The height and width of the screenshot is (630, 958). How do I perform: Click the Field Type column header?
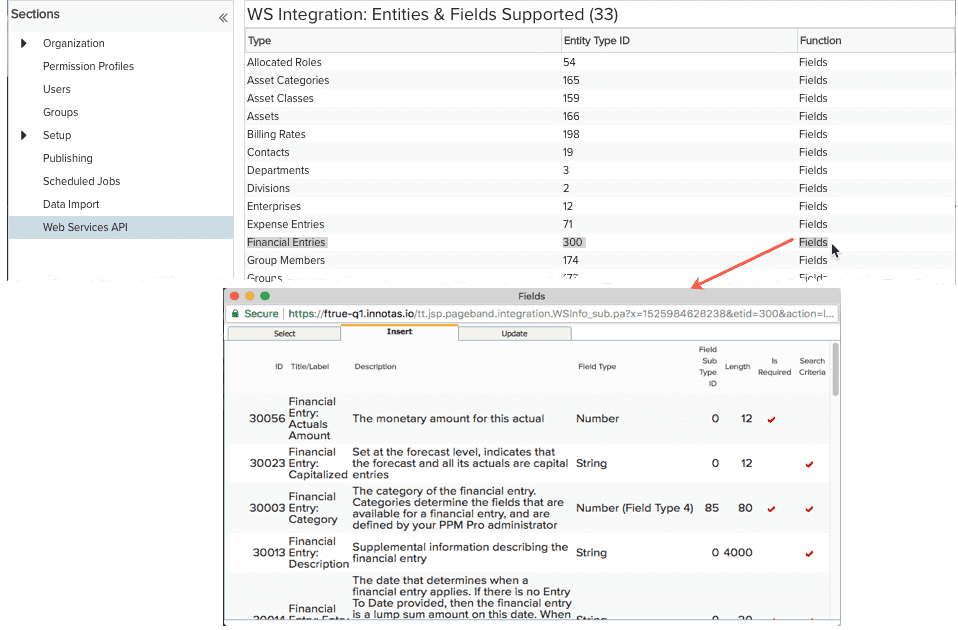point(597,367)
